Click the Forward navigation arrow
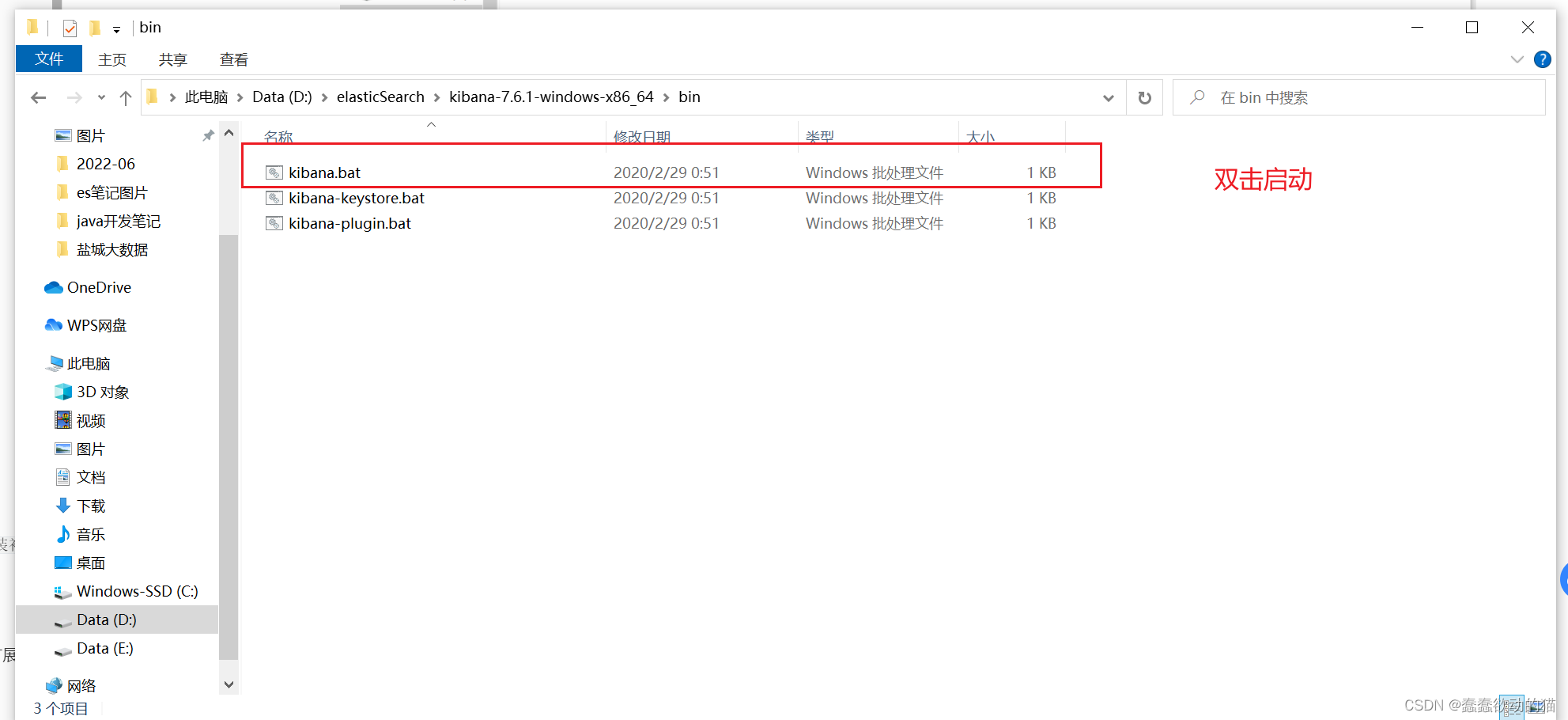Image resolution: width=1568 pixels, height=720 pixels. [74, 97]
